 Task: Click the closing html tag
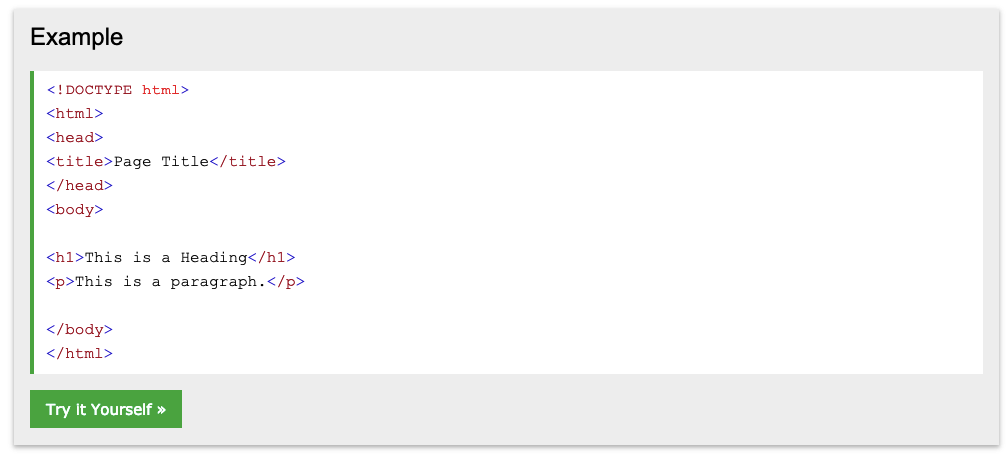point(80,353)
